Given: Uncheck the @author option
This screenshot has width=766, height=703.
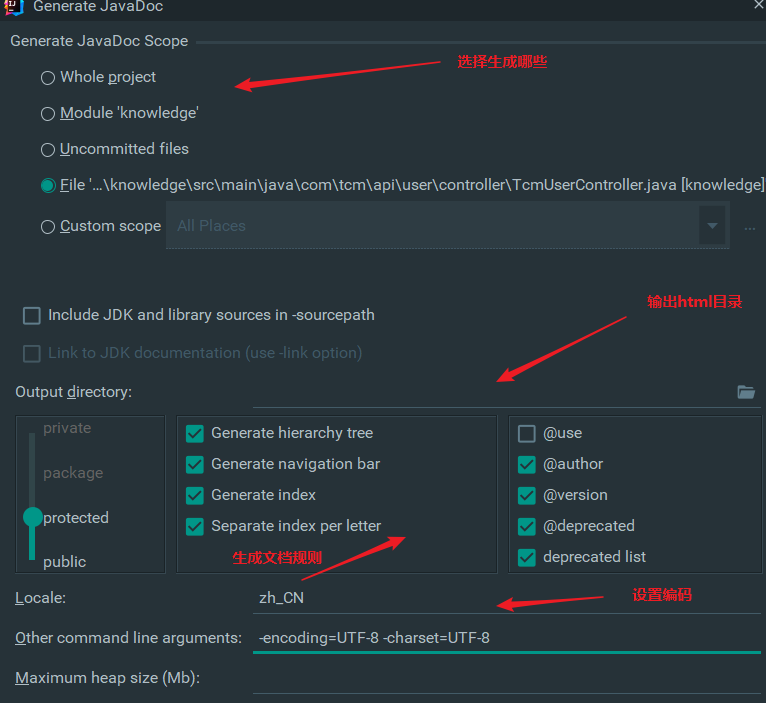Looking at the screenshot, I should pyautogui.click(x=527, y=465).
